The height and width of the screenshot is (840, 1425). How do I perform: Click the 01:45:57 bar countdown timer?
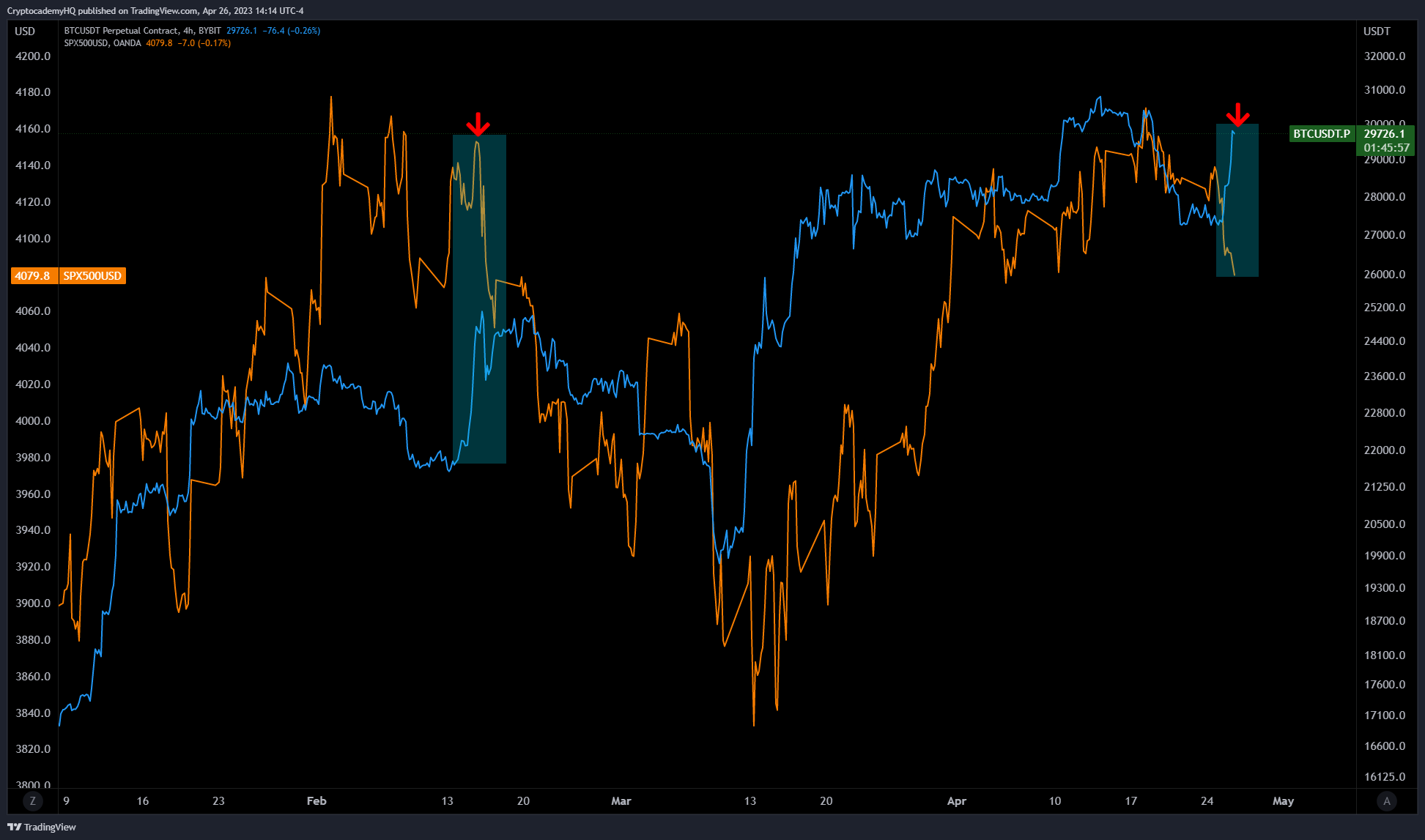coord(1386,148)
